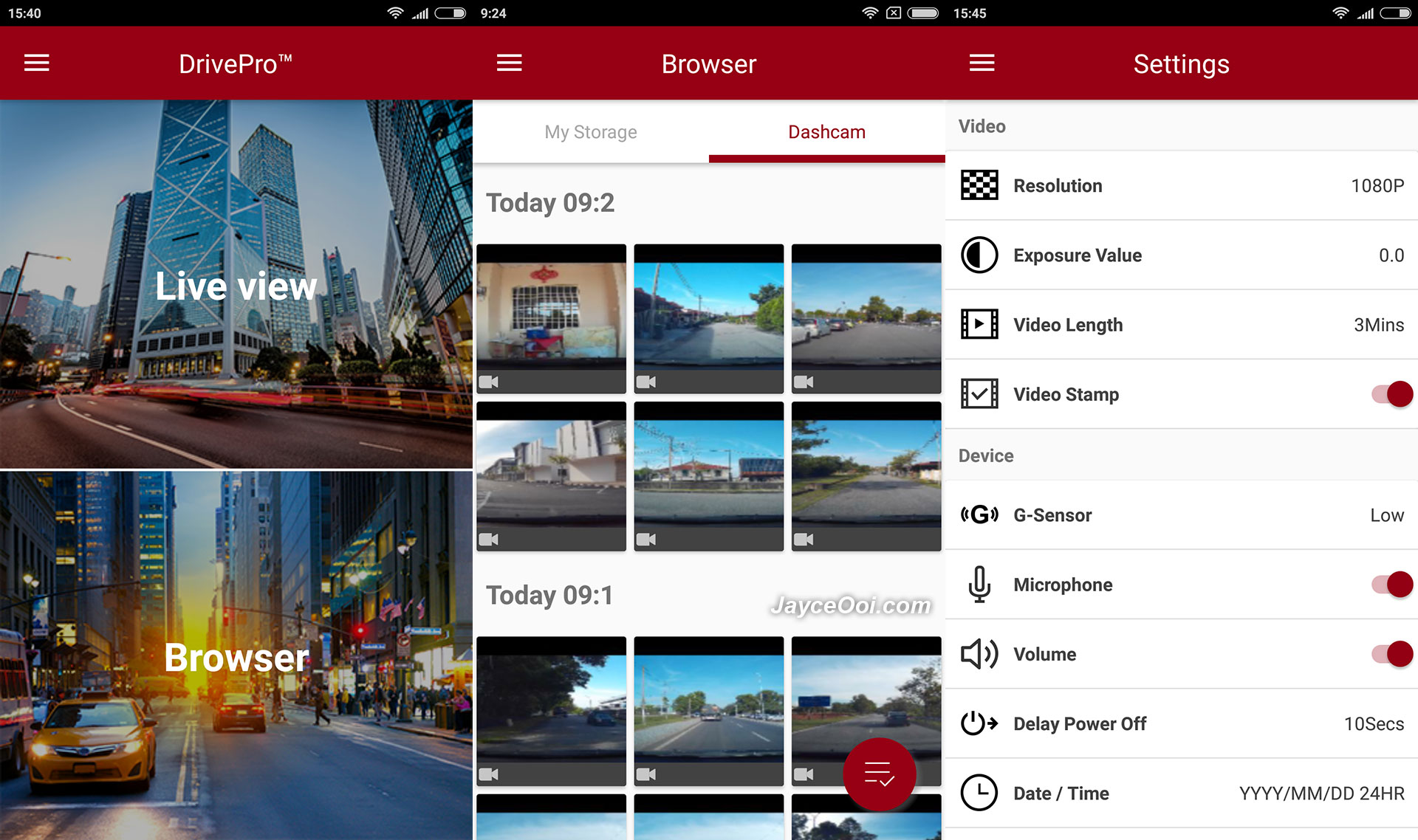Click the Today 09:2 group header
This screenshot has width=1418, height=840.
coord(550,203)
